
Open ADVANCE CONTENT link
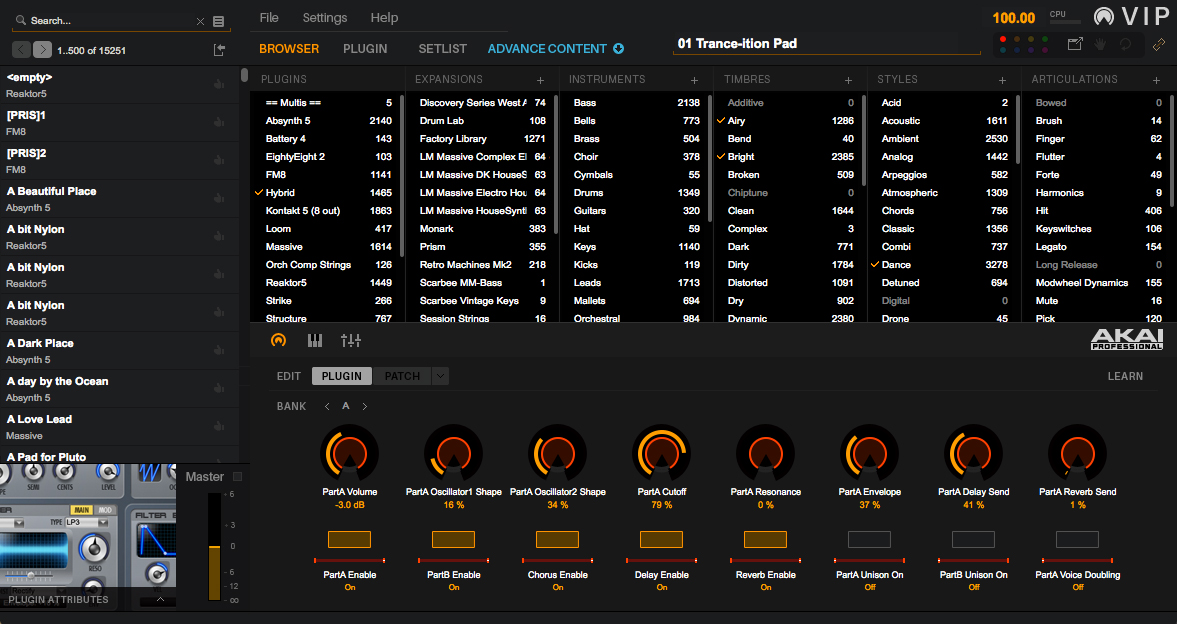[x=547, y=49]
